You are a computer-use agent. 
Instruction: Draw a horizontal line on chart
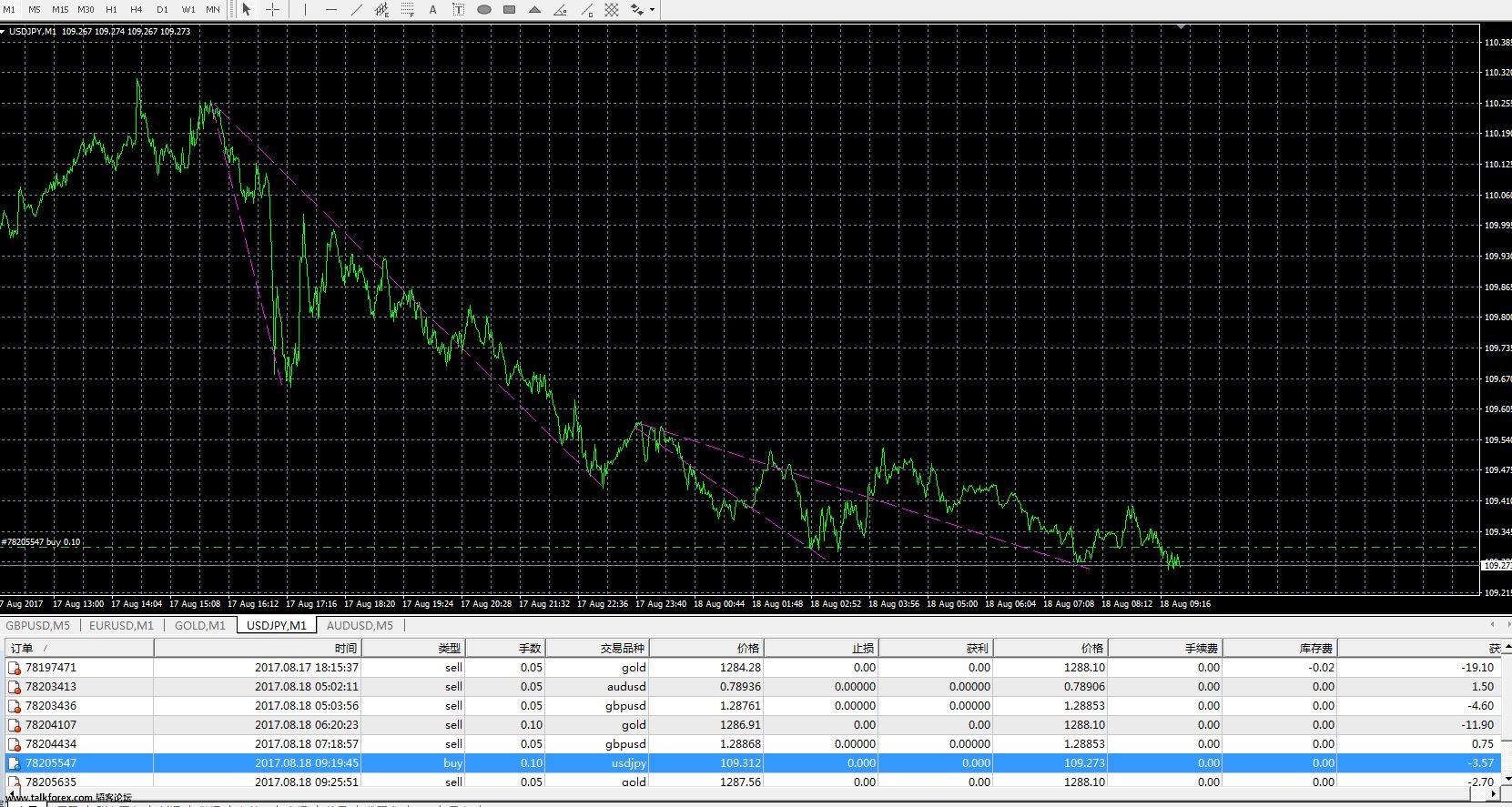pos(331,10)
